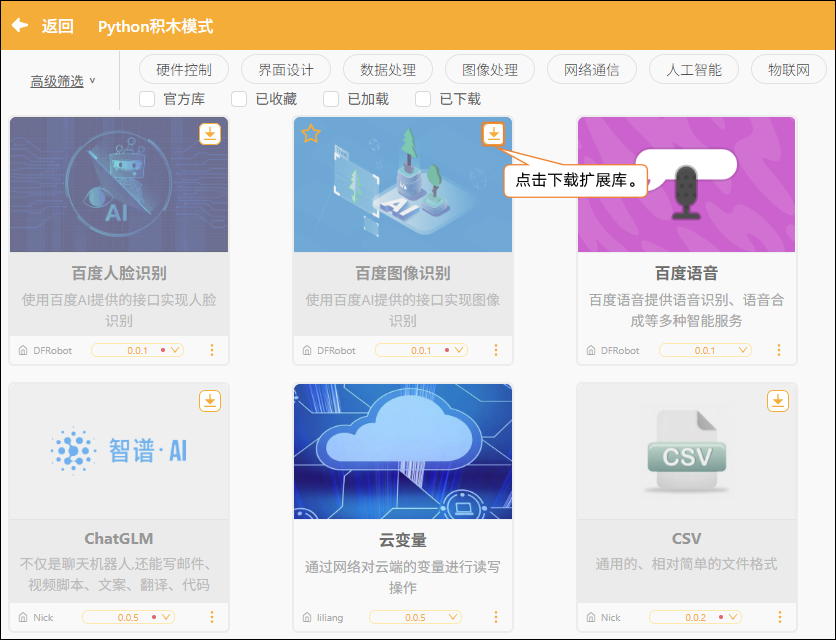This screenshot has height=640, width=836.
Task: Click the 百度图像识别 download icon
Action: coord(494,134)
